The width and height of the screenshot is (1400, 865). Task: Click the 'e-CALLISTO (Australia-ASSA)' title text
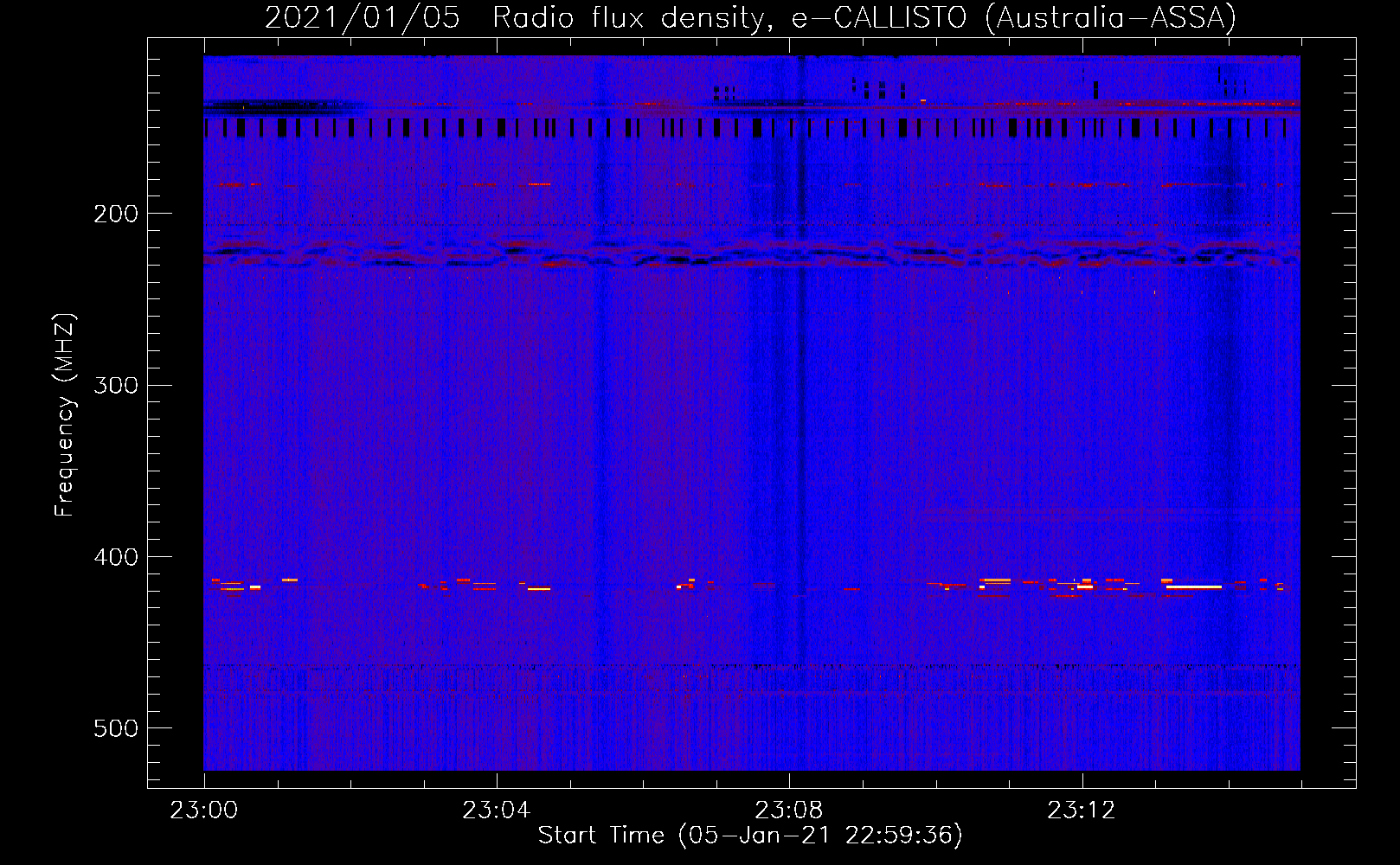1013,17
